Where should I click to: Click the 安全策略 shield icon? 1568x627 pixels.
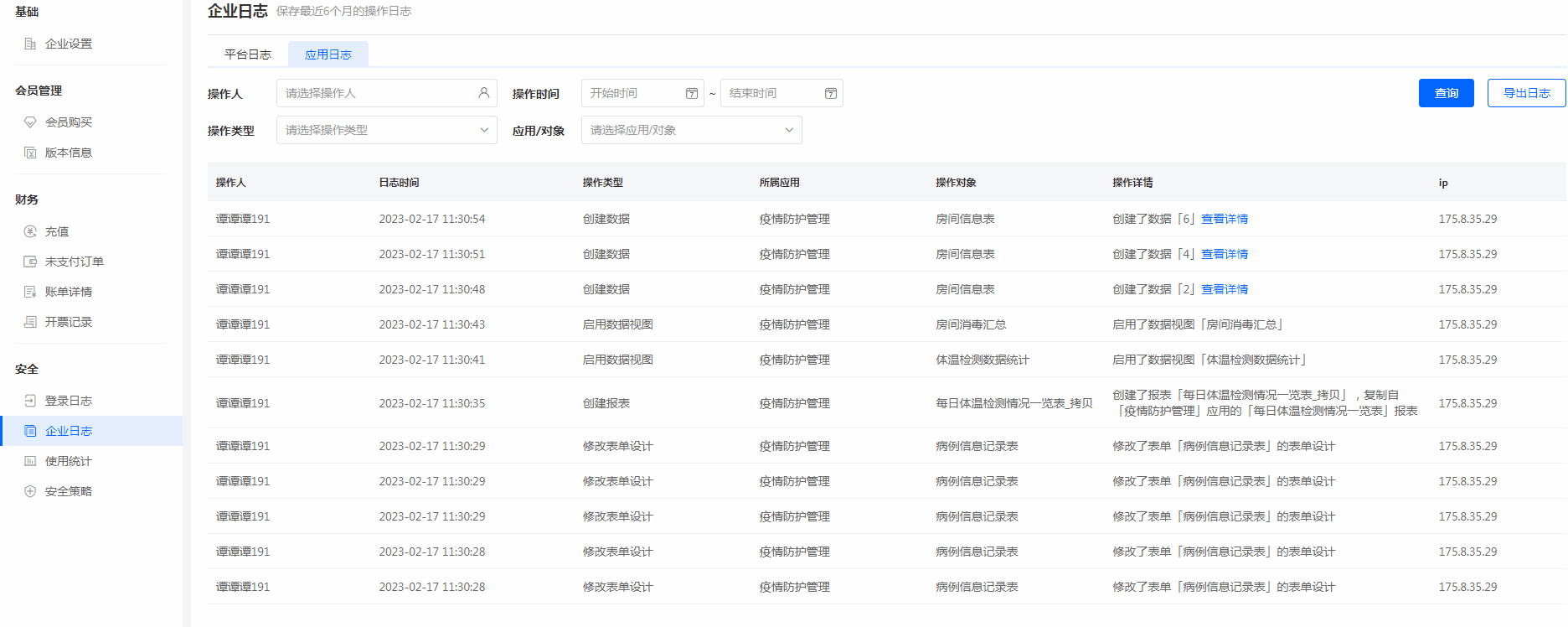coord(30,491)
